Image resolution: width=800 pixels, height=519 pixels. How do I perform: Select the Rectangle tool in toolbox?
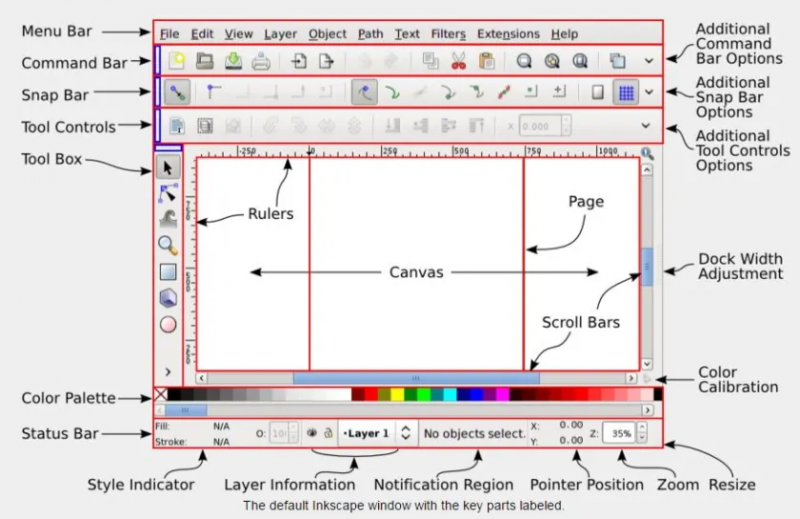[168, 271]
